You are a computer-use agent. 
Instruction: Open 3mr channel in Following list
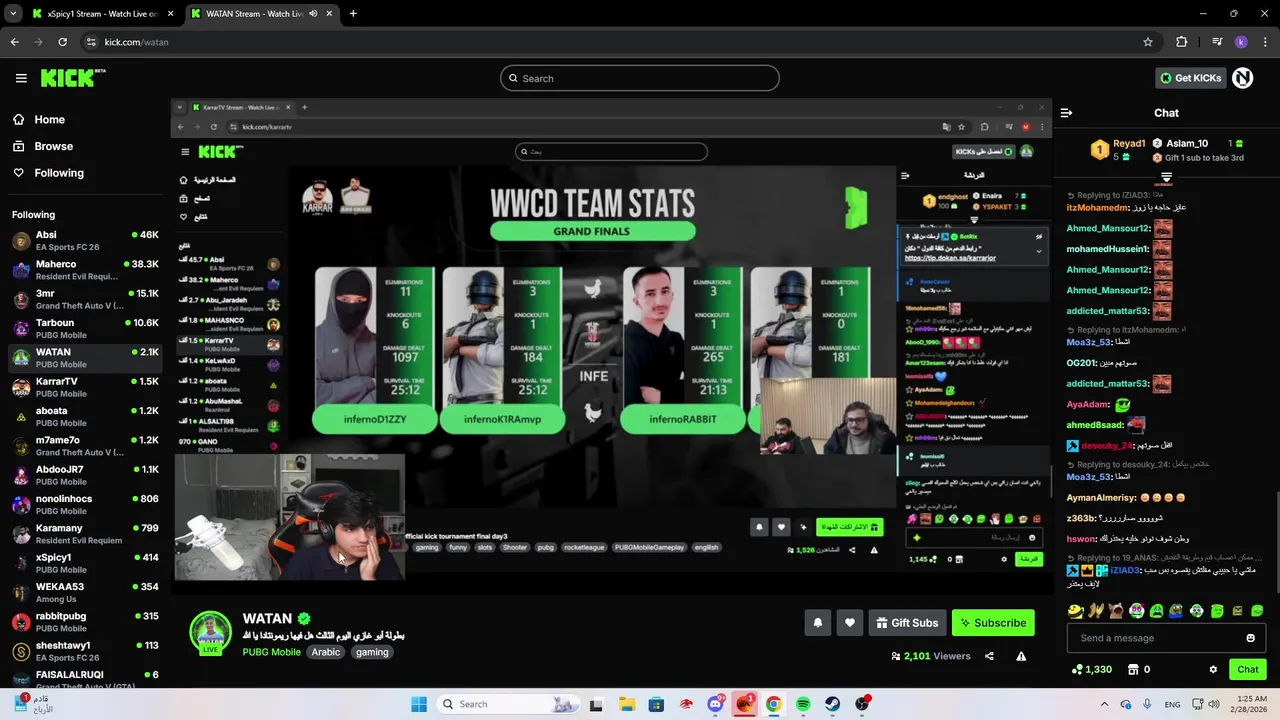pyautogui.click(x=84, y=299)
